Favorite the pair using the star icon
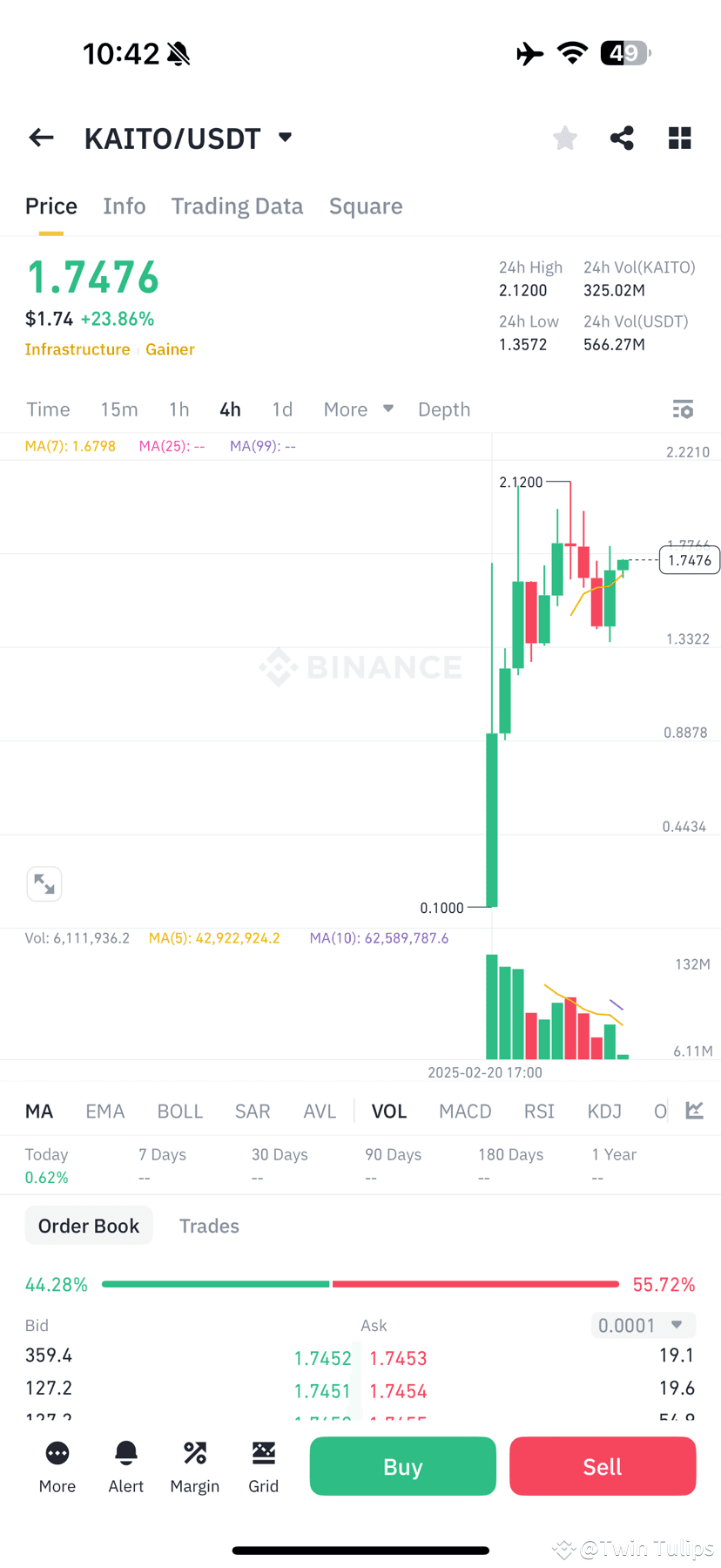This screenshot has width=721, height=1568. point(564,138)
